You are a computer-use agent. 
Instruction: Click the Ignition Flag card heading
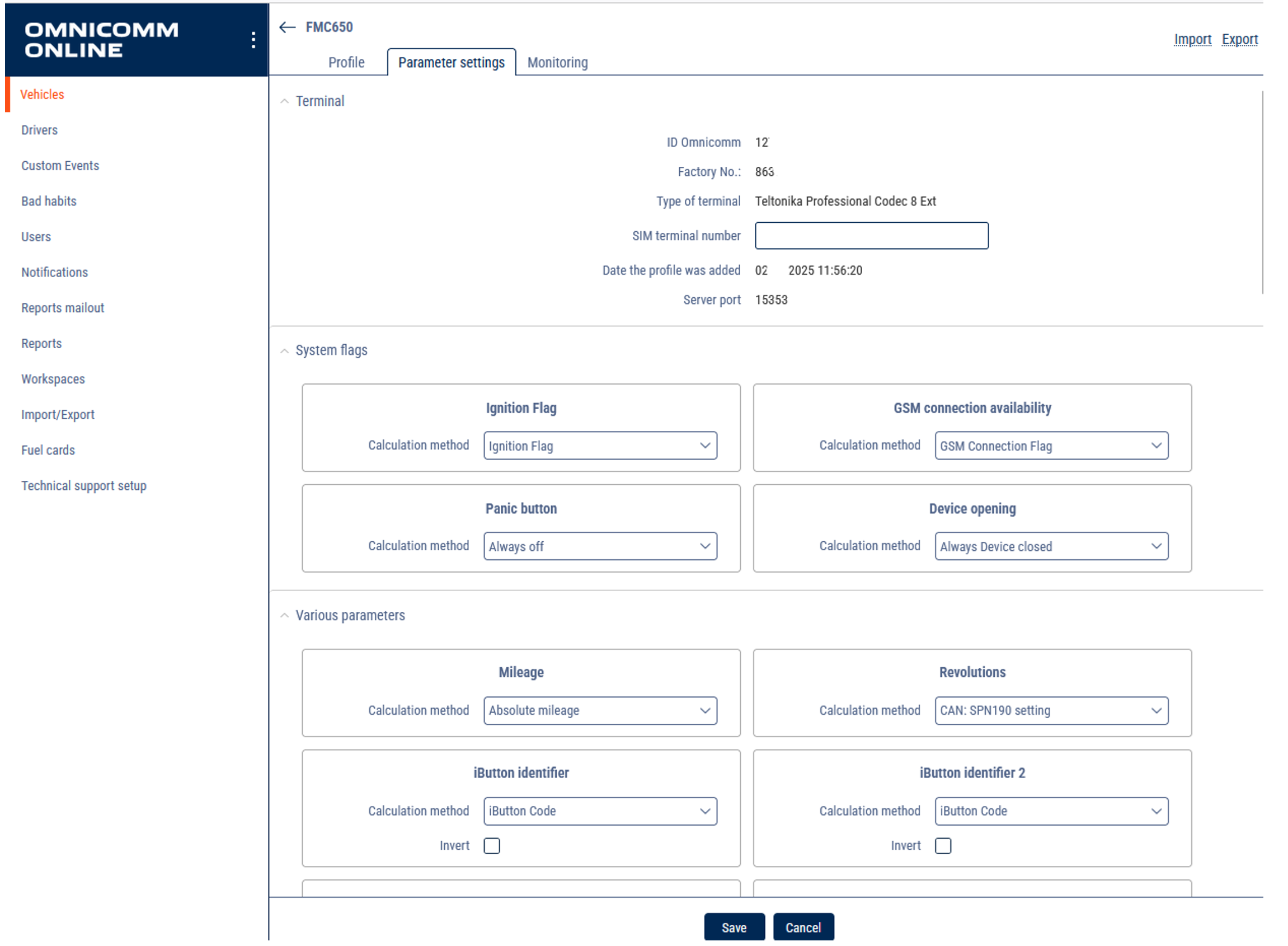tap(521, 408)
